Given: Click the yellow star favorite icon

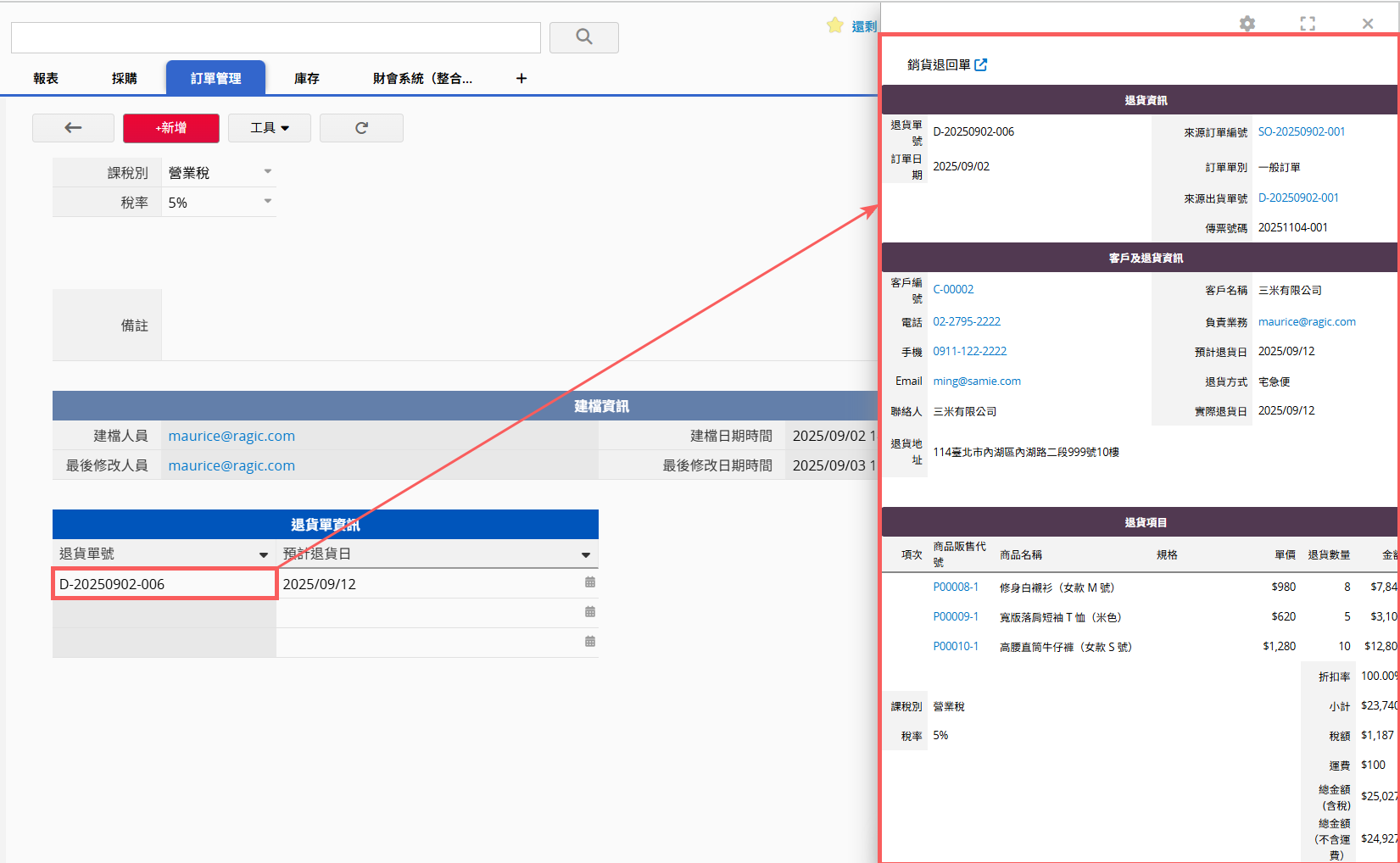Looking at the screenshot, I should coord(834,25).
